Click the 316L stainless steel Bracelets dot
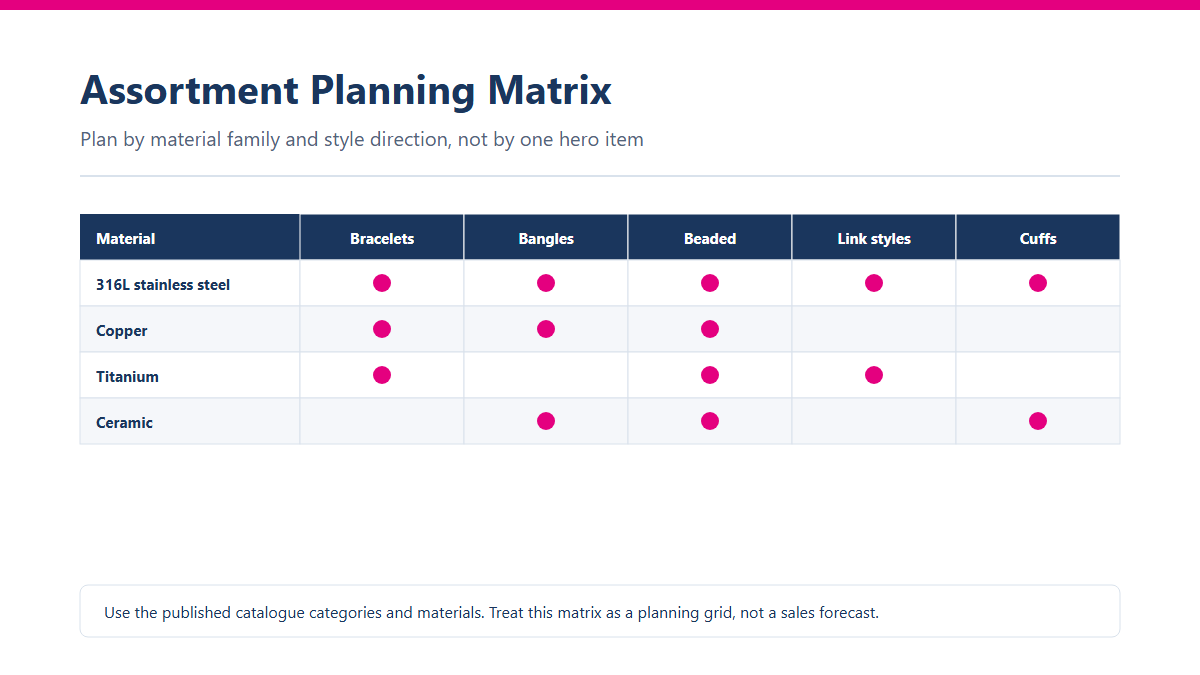1200x675 pixels. [x=382, y=283]
